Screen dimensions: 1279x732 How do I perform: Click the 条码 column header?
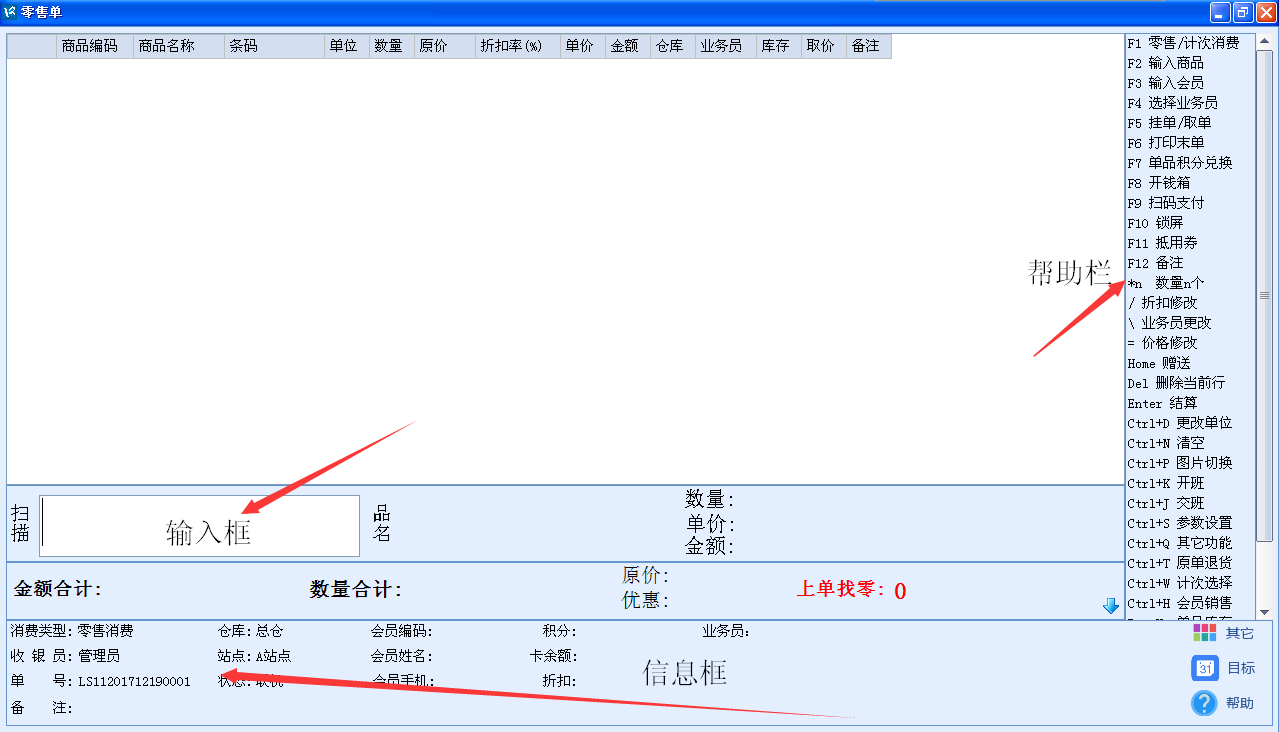[274, 46]
